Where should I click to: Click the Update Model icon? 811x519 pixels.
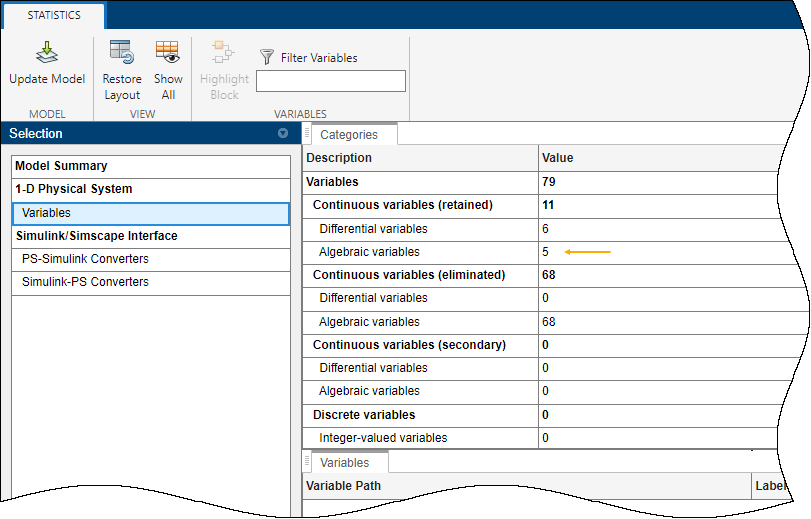coord(47,53)
